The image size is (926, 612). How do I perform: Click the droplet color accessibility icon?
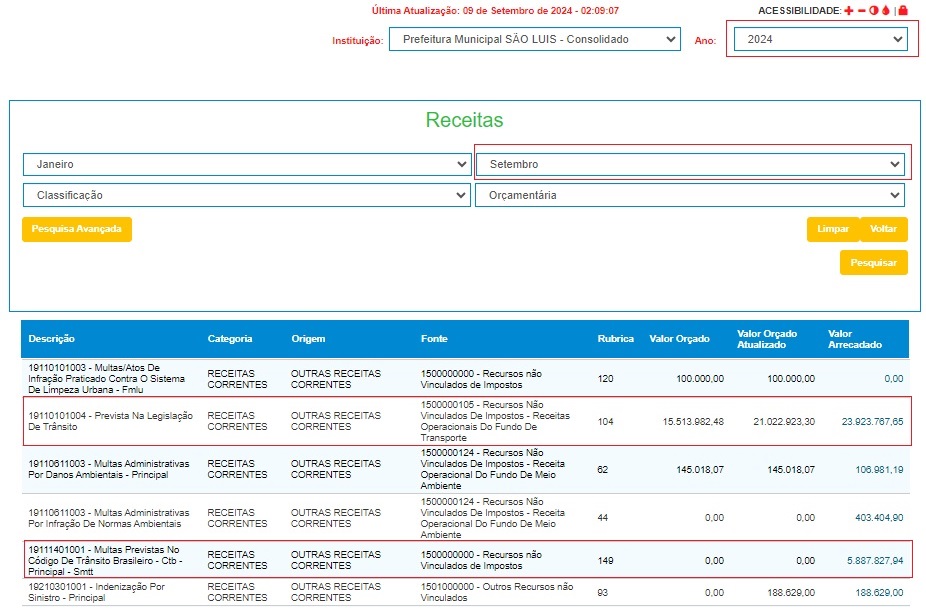pos(886,10)
